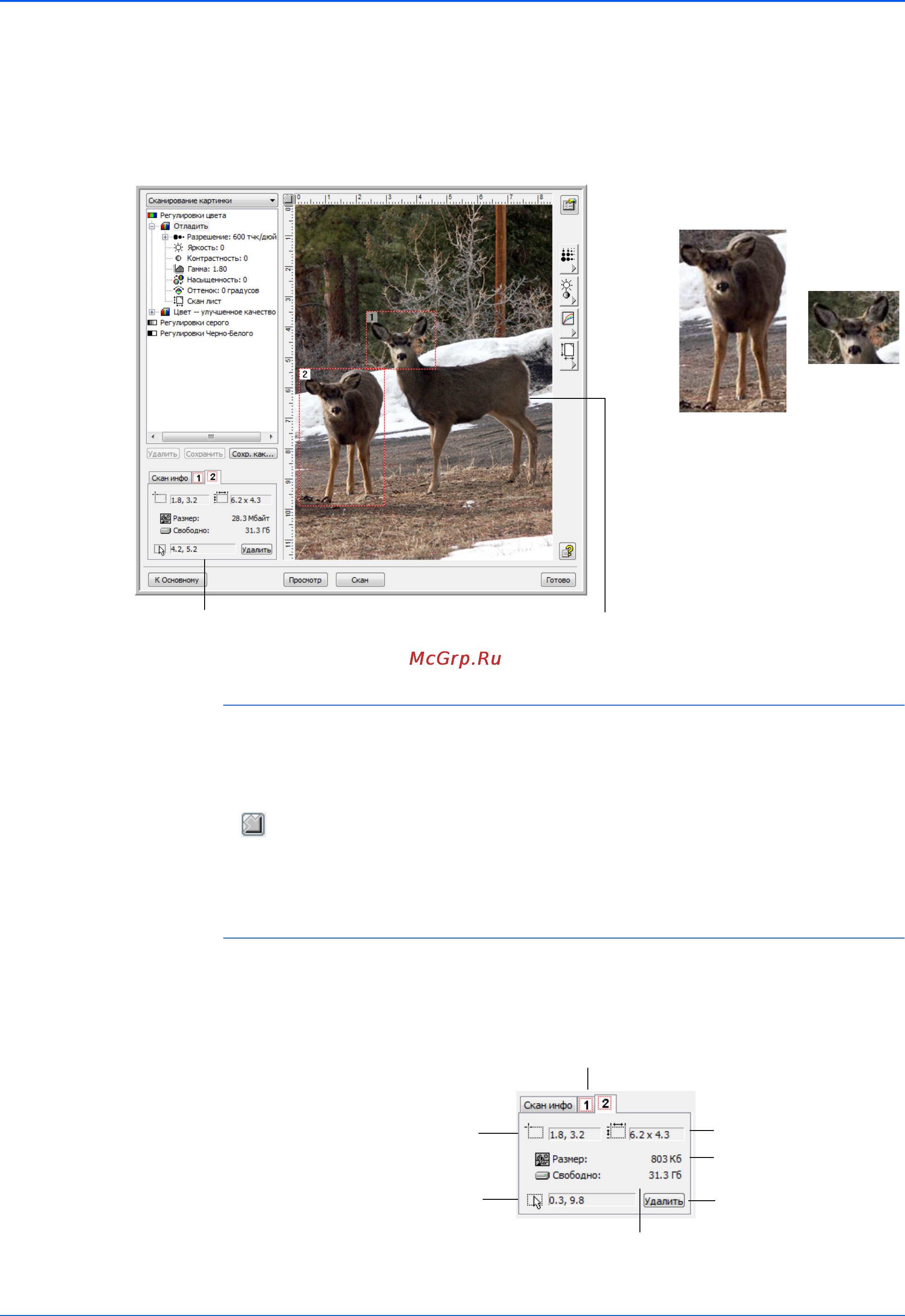Screen dimensions: 905x1316
Task: Click the Готово button
Action: click(559, 580)
